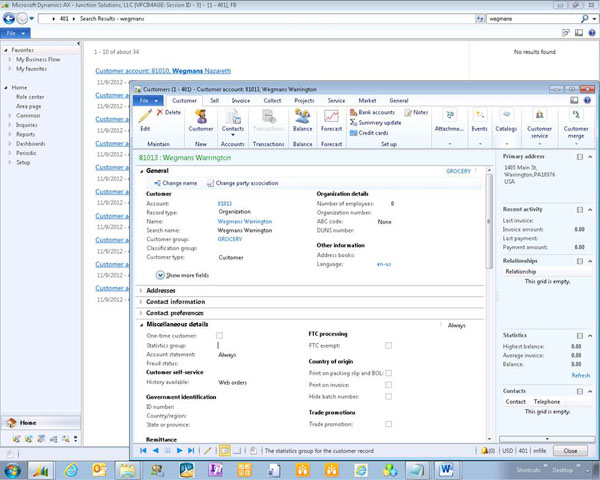Open Windows Start button
The image size is (600, 480).
click(x=12, y=470)
